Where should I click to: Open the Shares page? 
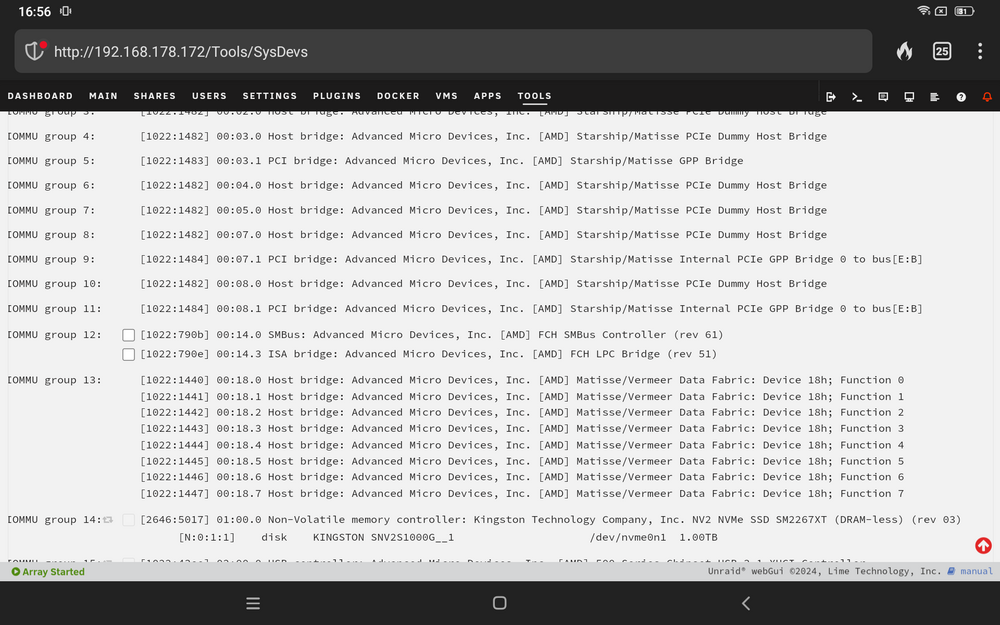coord(154,96)
